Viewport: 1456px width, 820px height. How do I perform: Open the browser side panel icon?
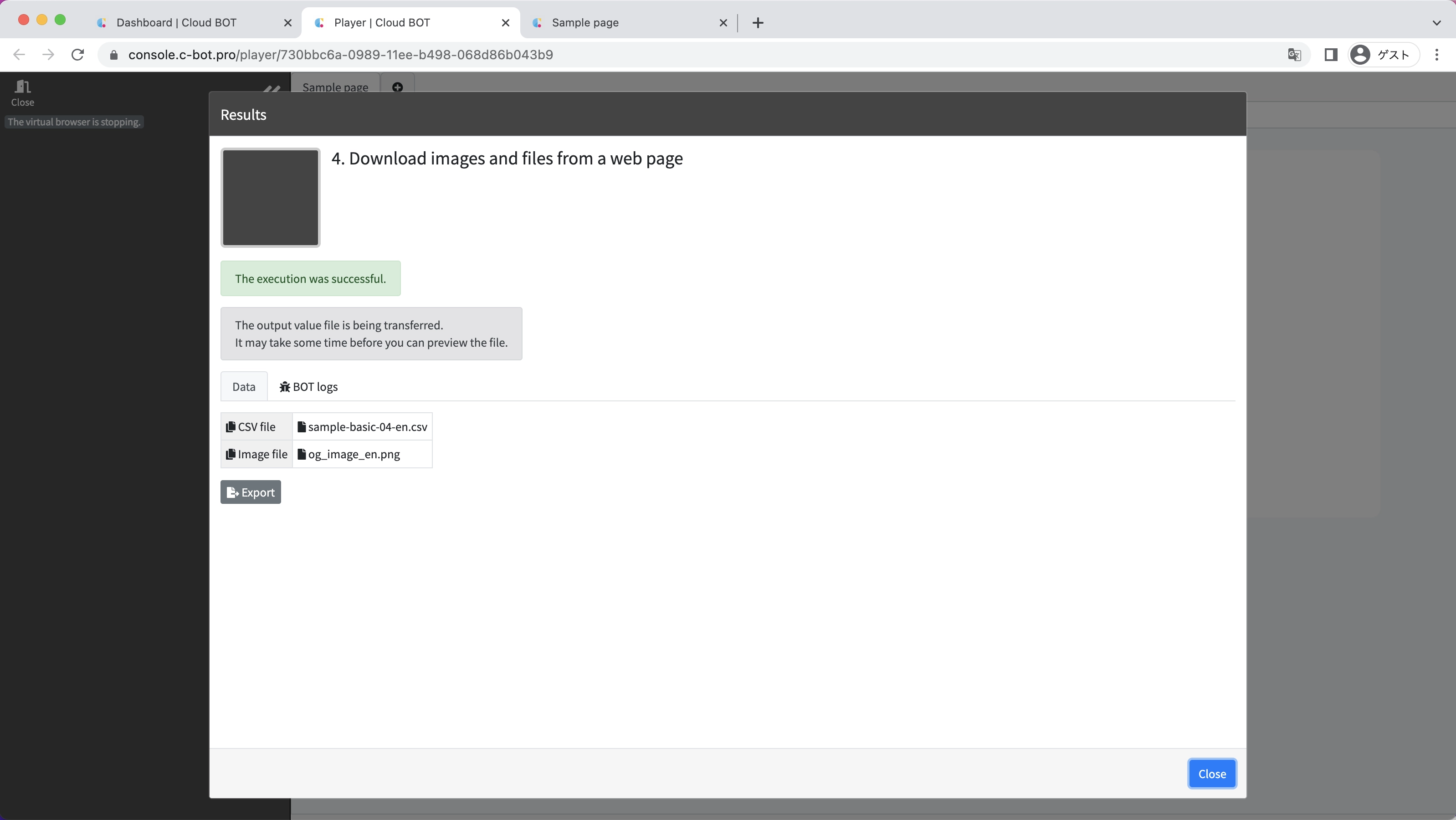1331,55
